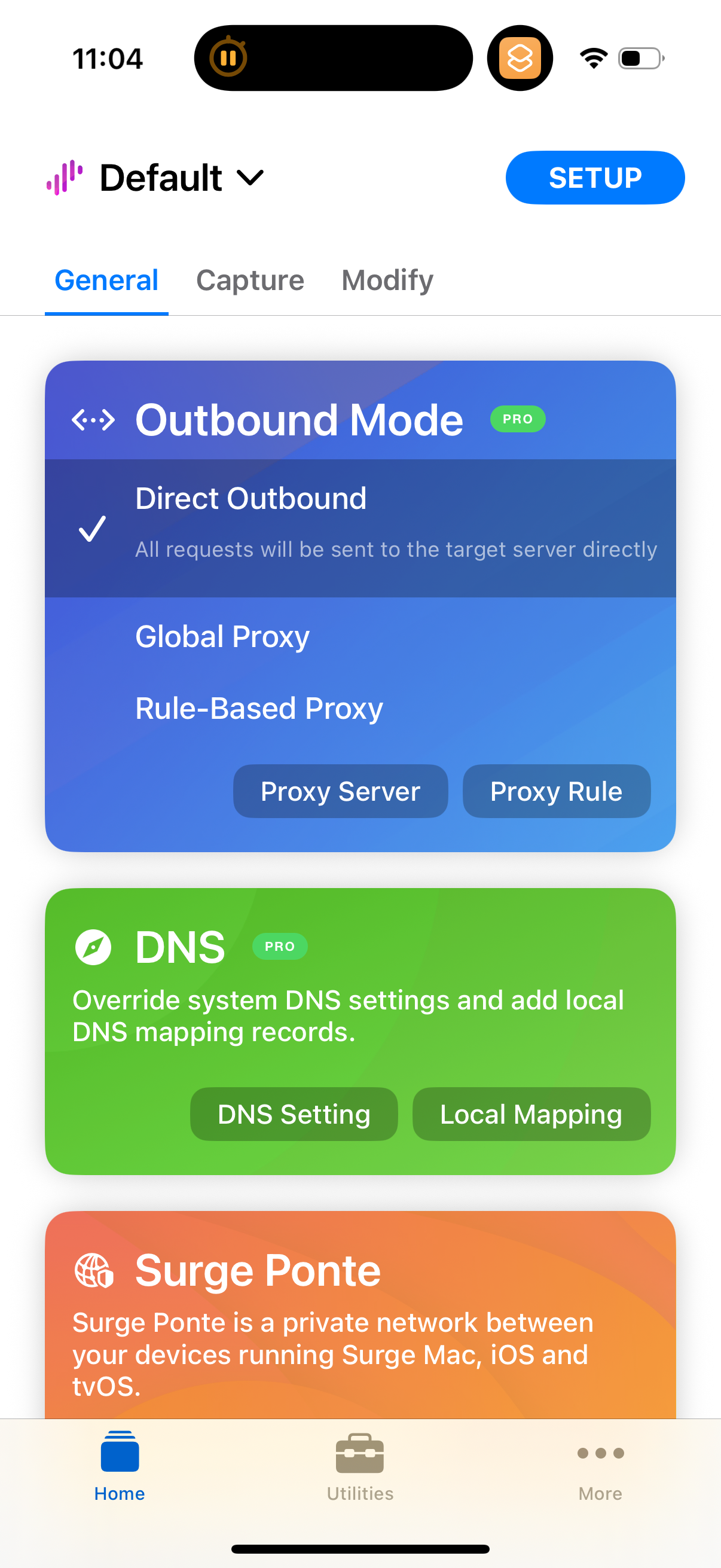Image resolution: width=721 pixels, height=1568 pixels.
Task: Open the Utilities tab in bottom bar
Action: pos(360,1466)
